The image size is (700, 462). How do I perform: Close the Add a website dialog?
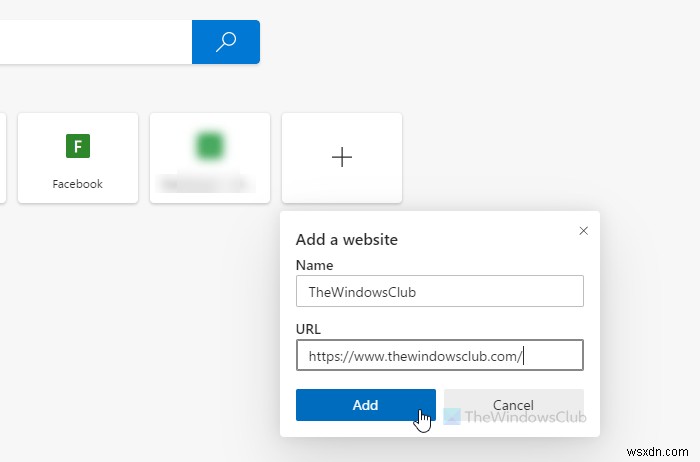pyautogui.click(x=583, y=231)
